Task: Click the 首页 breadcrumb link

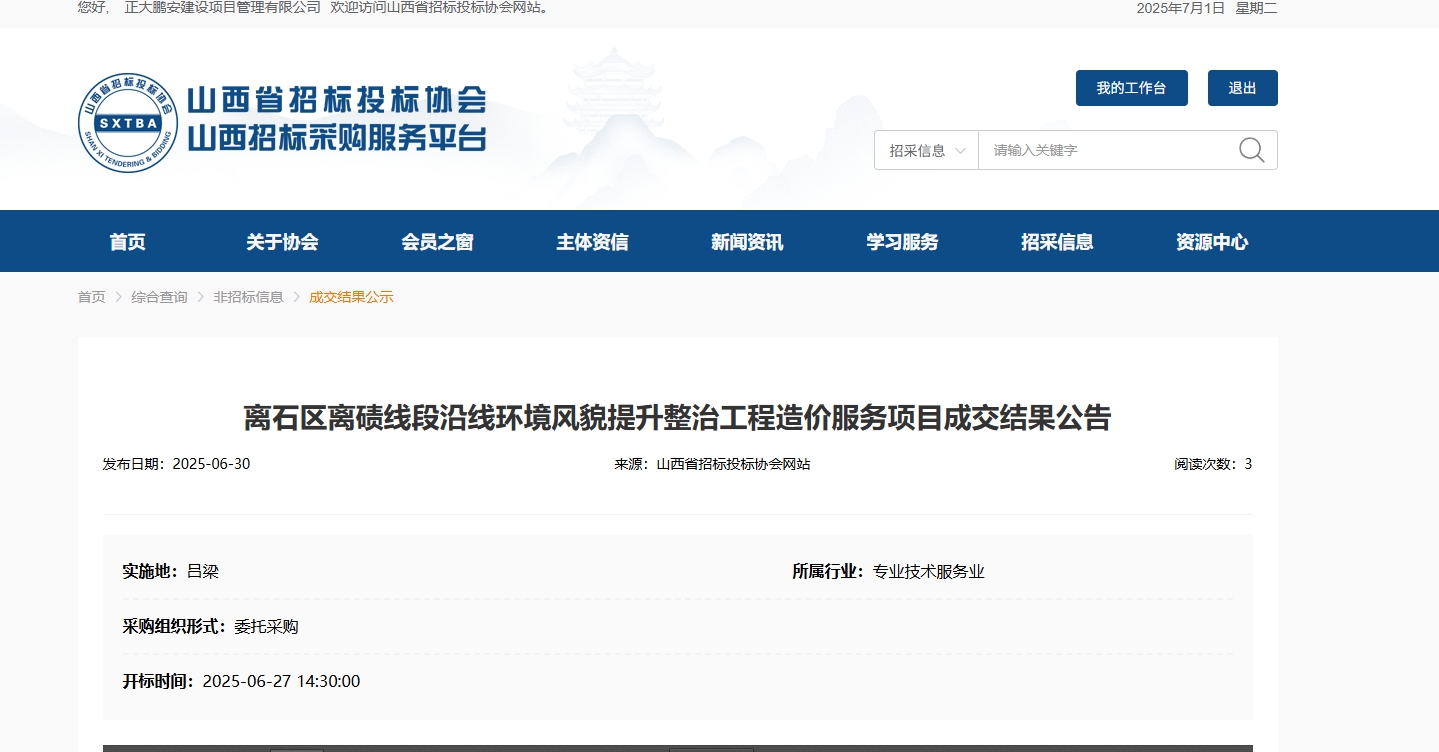Action: [91, 297]
